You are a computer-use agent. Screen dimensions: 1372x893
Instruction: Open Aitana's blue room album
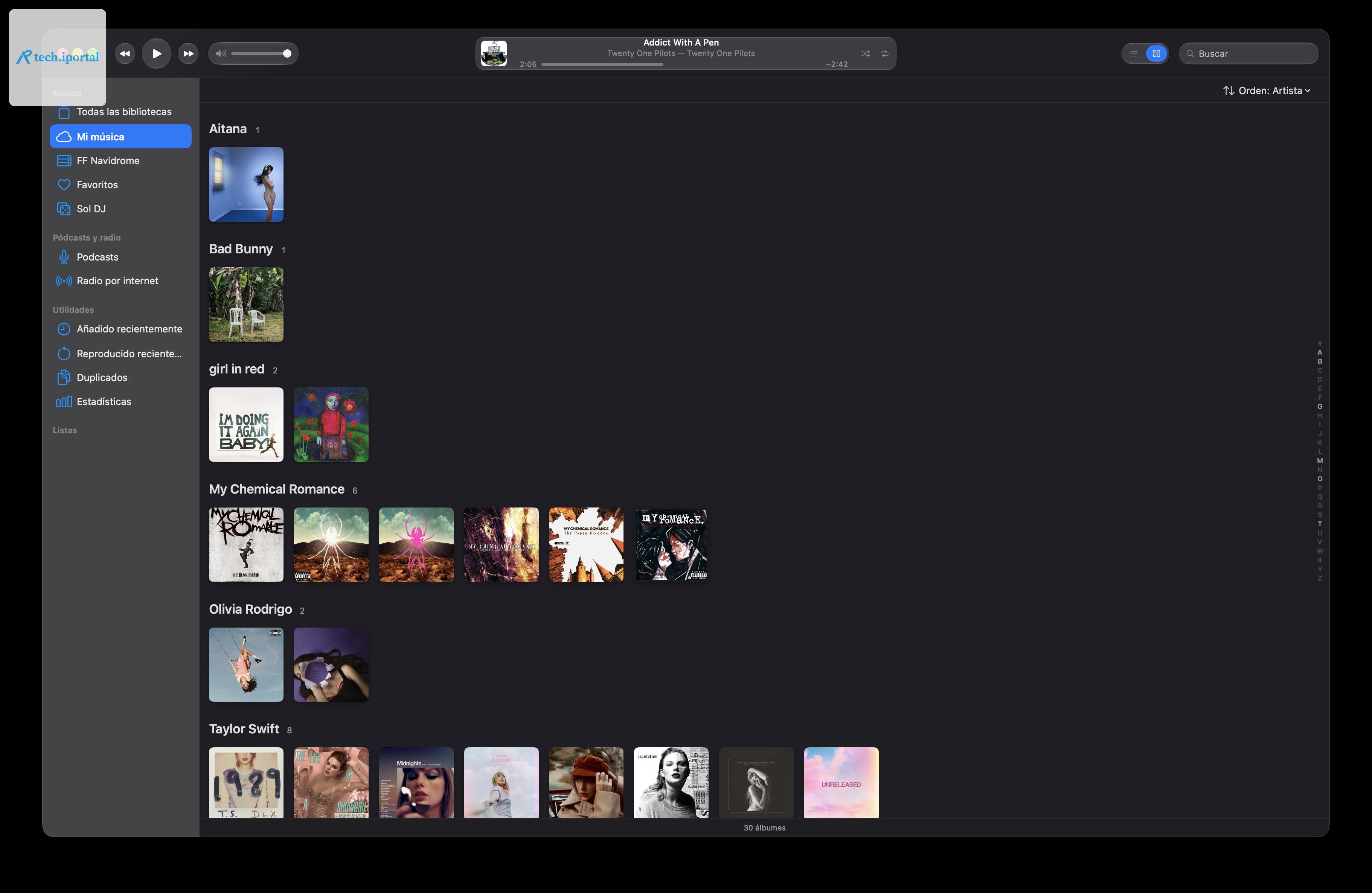pyautogui.click(x=246, y=184)
